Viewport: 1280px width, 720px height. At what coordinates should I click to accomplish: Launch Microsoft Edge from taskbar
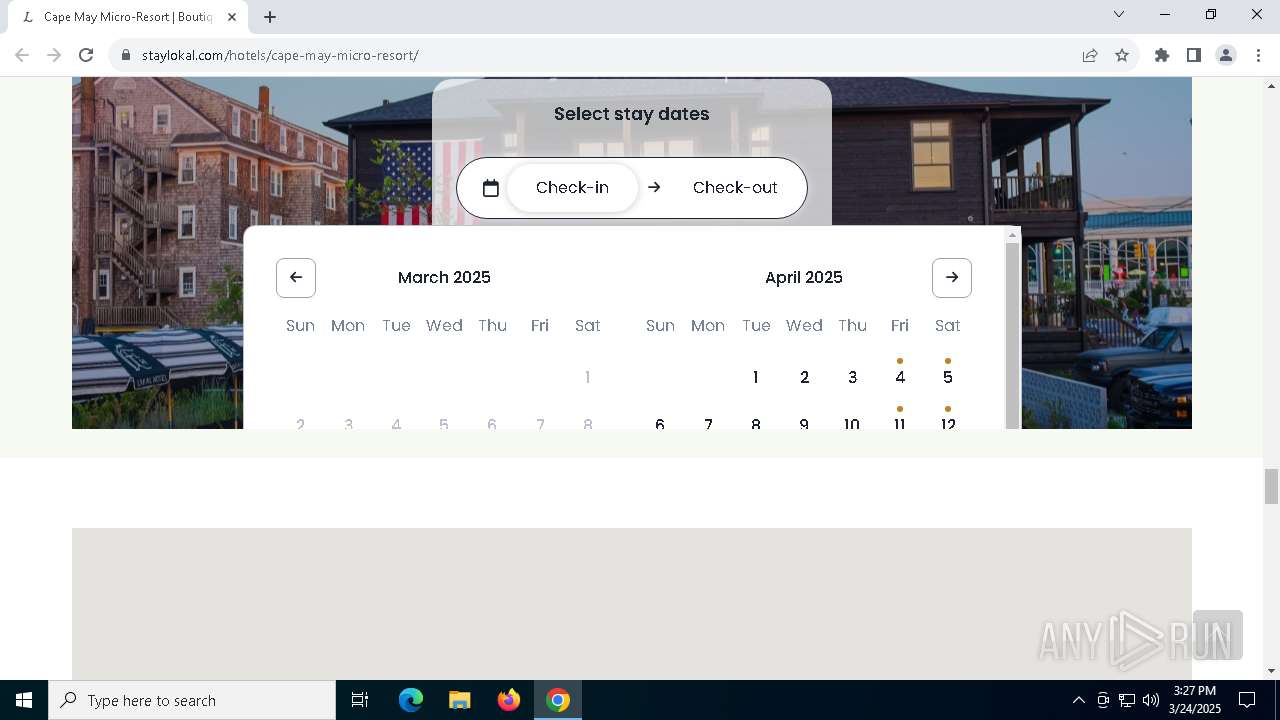(411, 700)
